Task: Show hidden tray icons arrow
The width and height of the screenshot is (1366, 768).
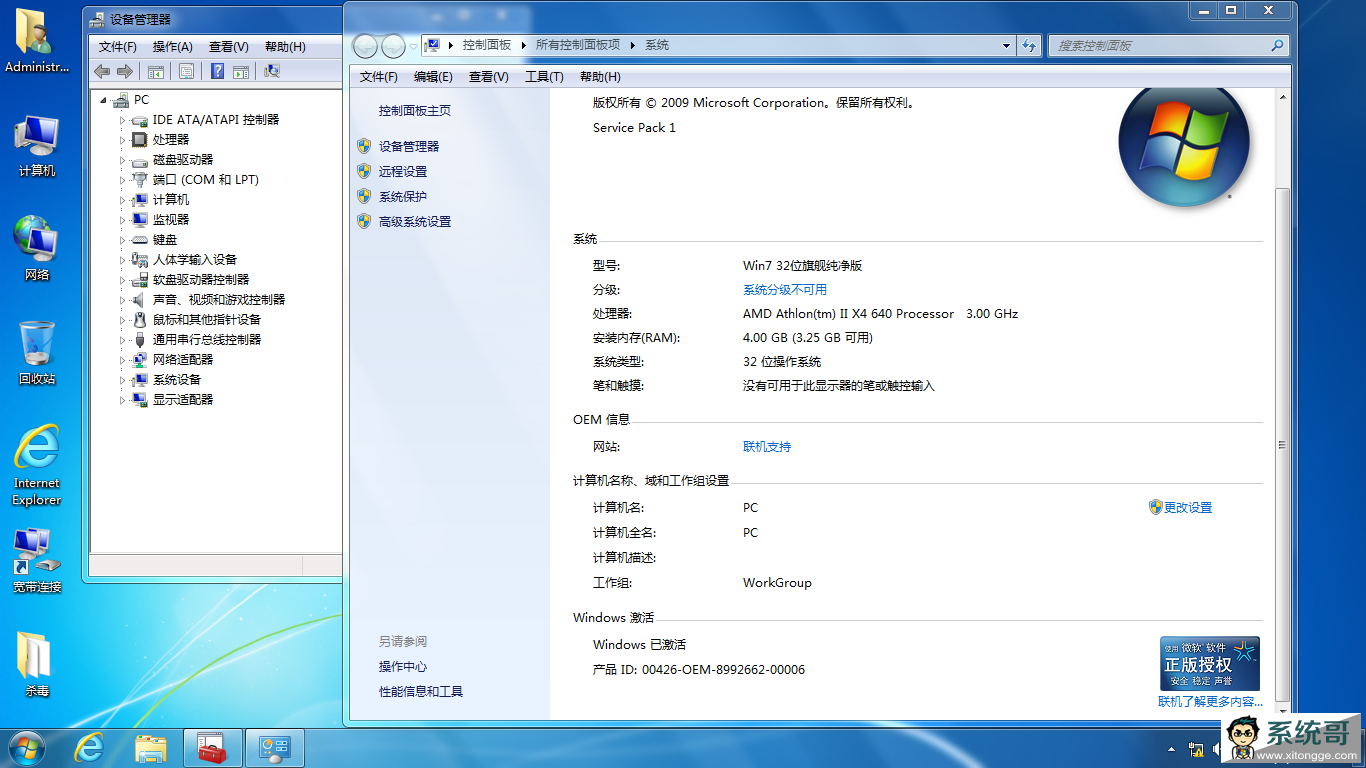Action: [x=1172, y=748]
